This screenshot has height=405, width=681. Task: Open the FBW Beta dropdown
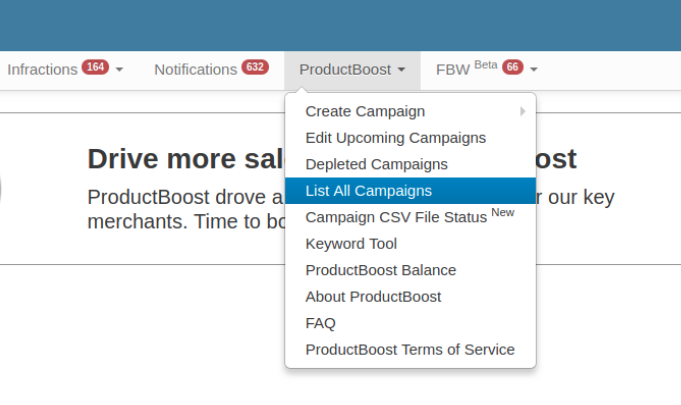[x=486, y=70]
